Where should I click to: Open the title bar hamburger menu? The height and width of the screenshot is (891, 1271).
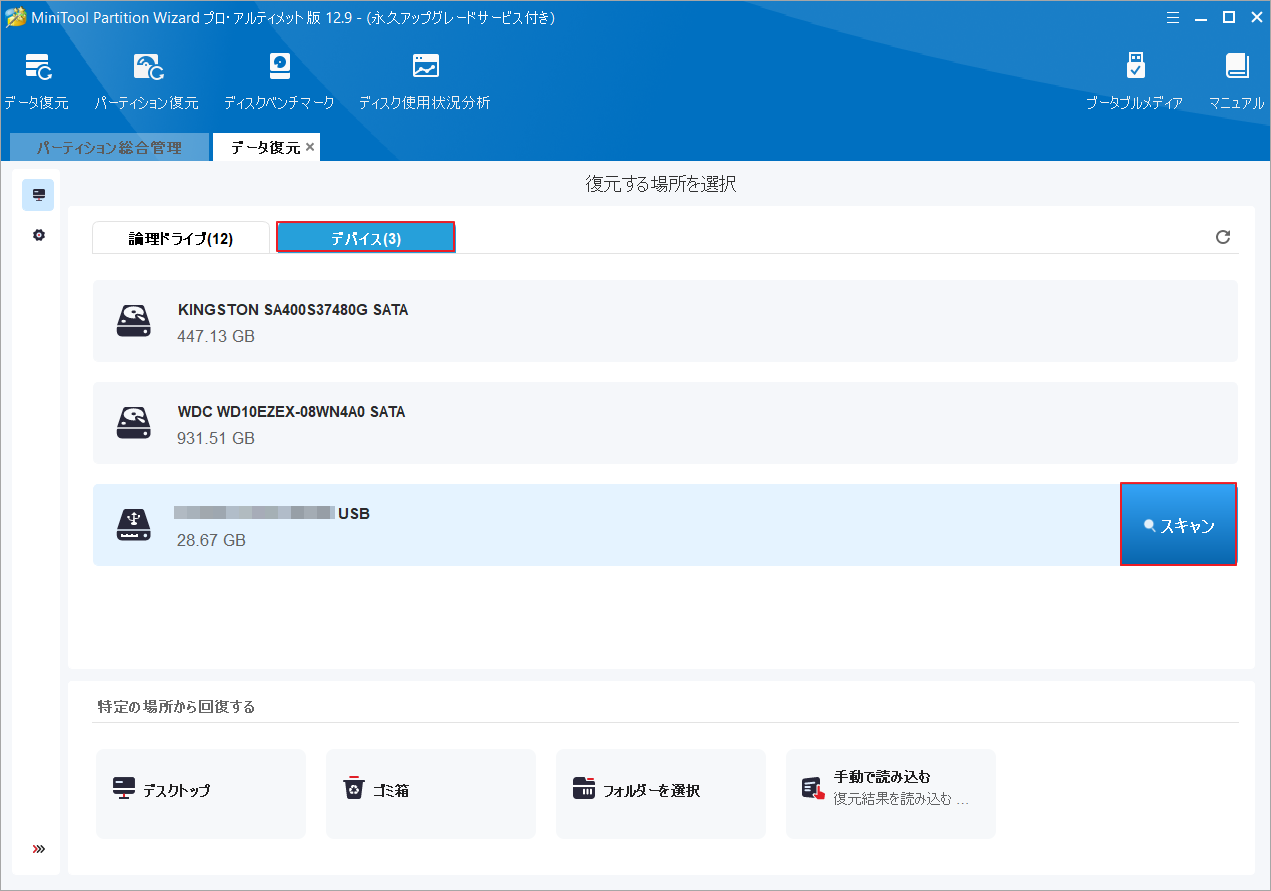click(x=1171, y=17)
